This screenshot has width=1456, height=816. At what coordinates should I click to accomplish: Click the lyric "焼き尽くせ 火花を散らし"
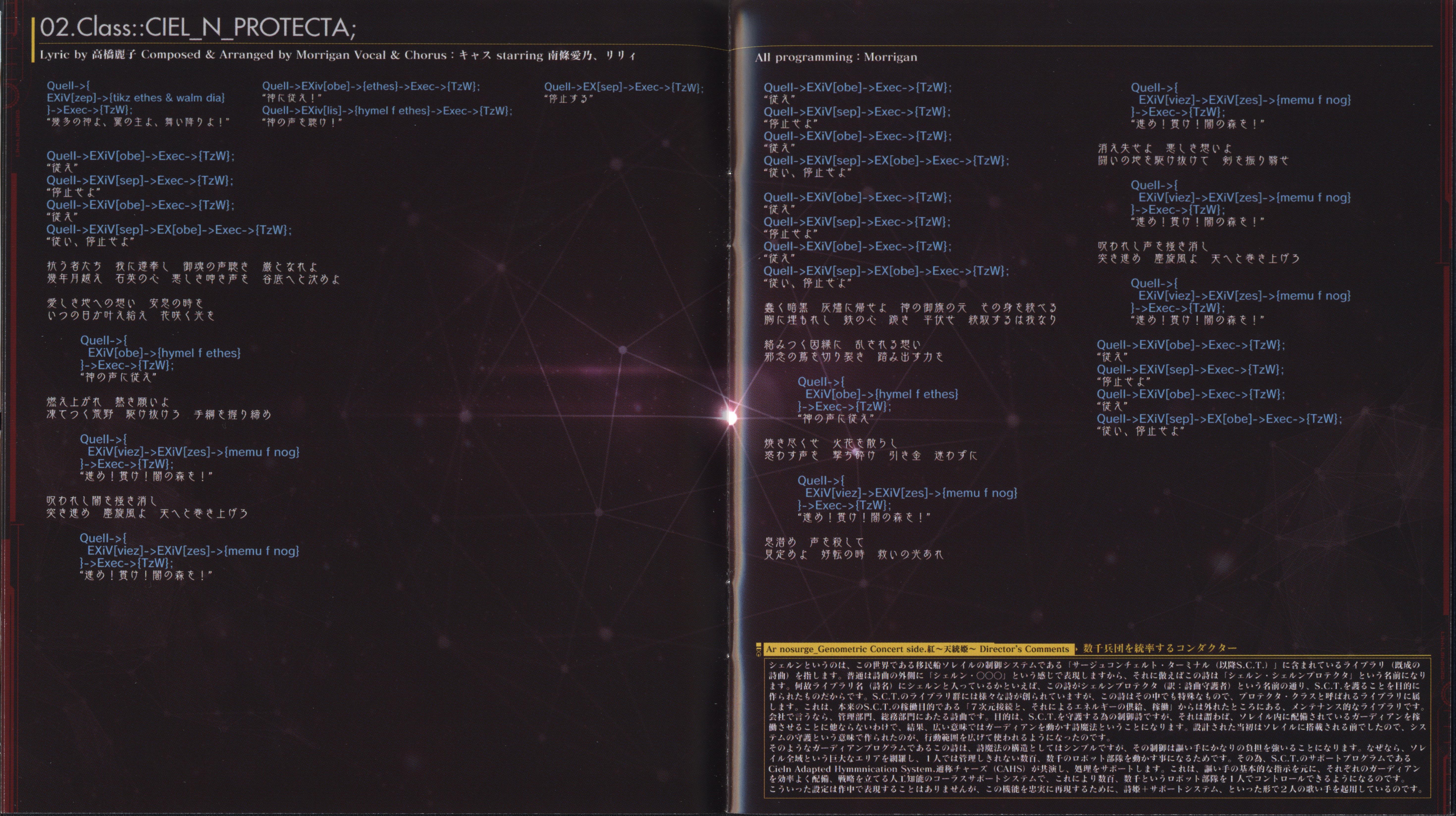(831, 444)
